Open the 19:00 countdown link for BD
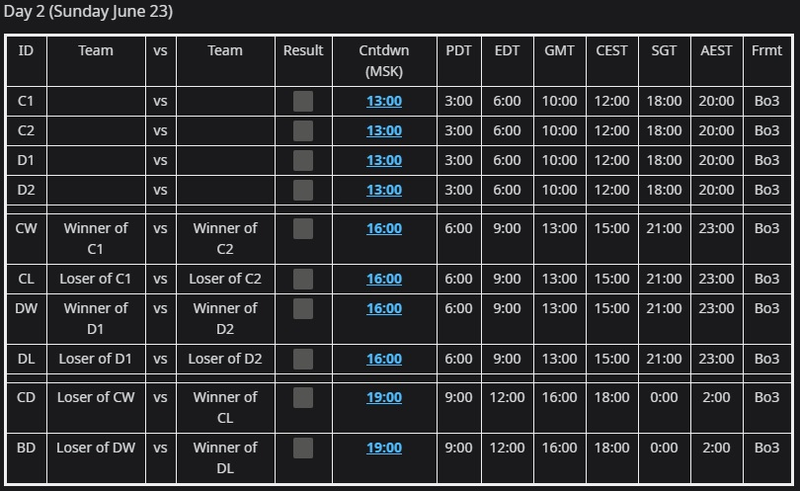800x491 pixels. click(384, 448)
